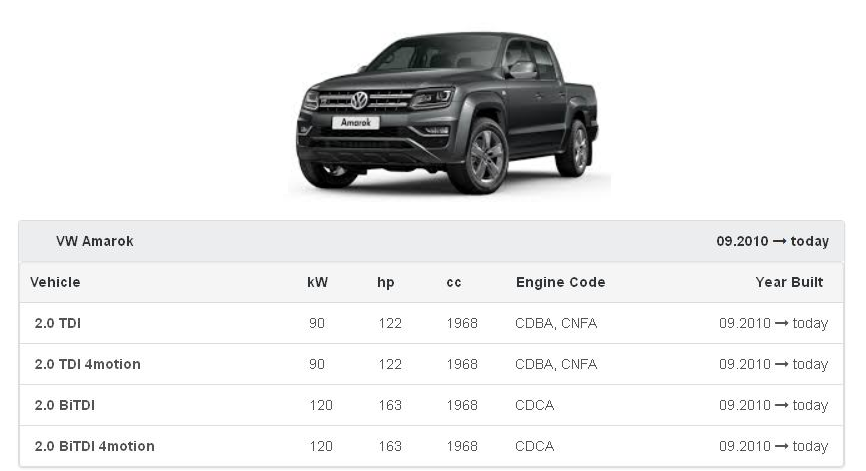Click the VW Amarok panel heading
The height and width of the screenshot is (471, 866).
click(94, 241)
